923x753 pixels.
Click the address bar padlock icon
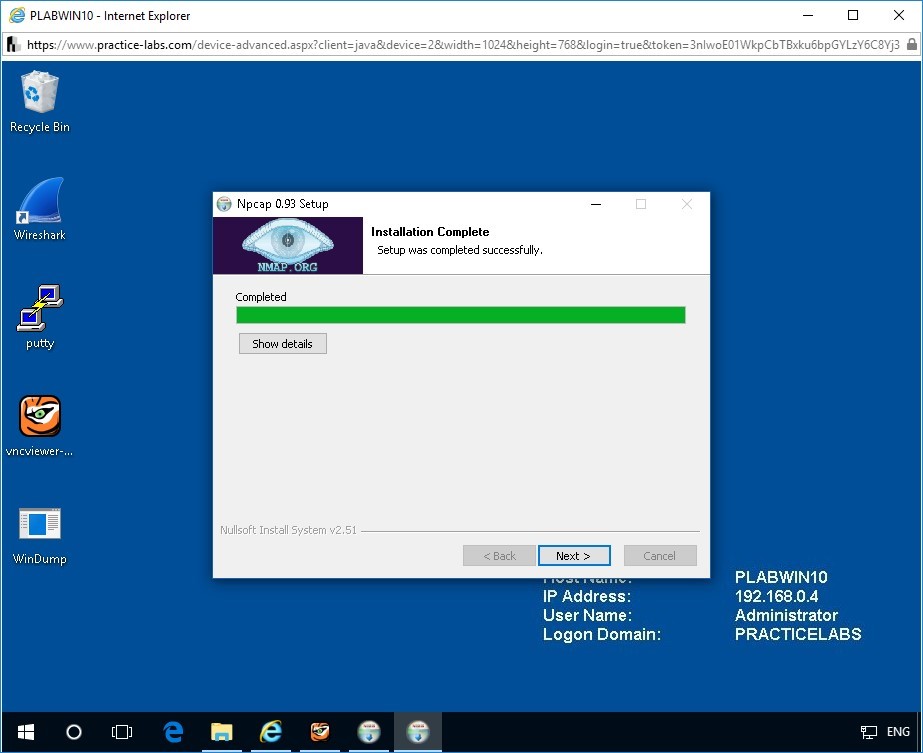pyautogui.click(x=911, y=45)
